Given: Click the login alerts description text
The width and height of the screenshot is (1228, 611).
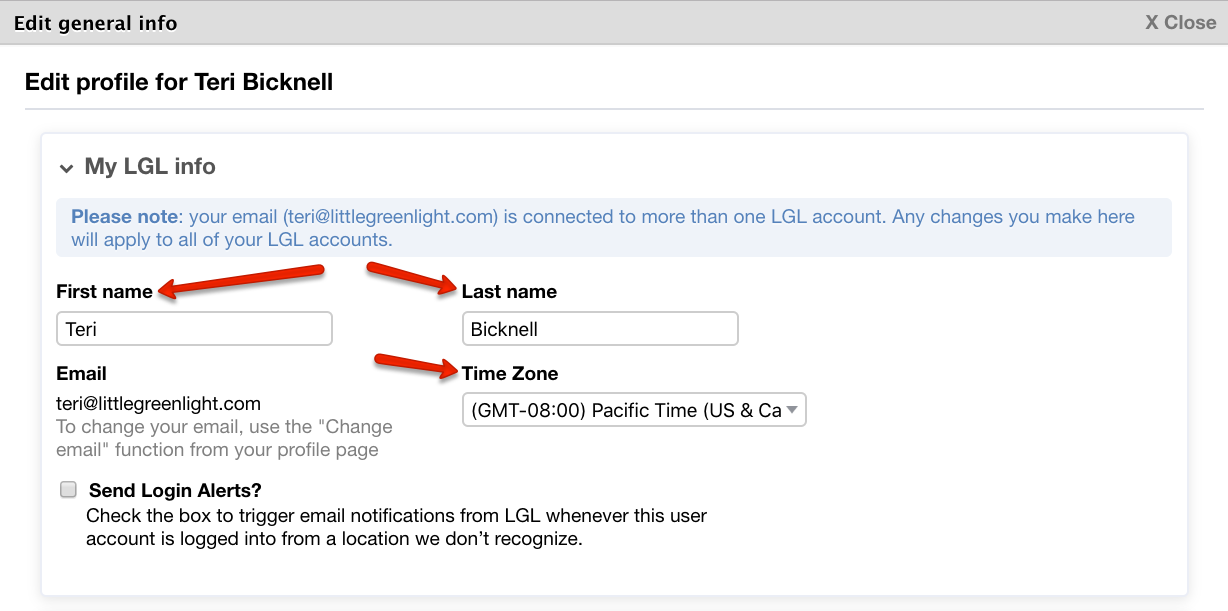Looking at the screenshot, I should [396, 528].
